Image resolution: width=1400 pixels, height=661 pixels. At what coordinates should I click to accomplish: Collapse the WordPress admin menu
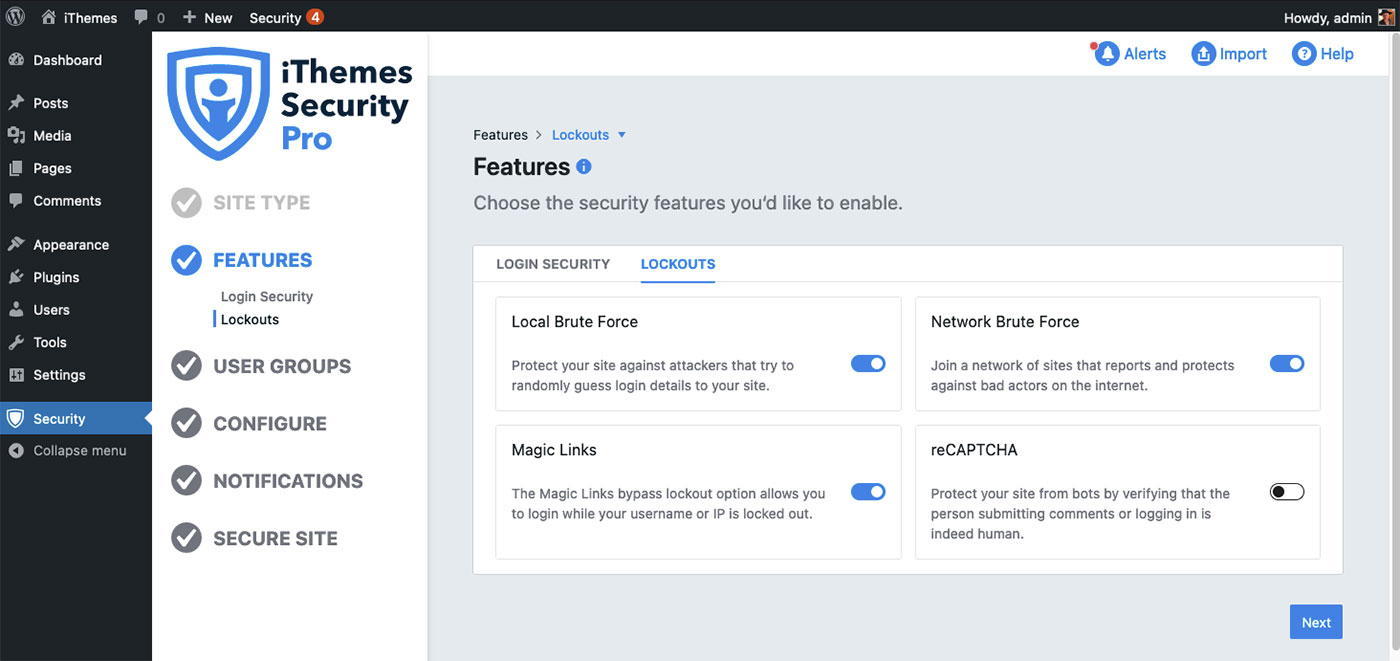coord(68,451)
